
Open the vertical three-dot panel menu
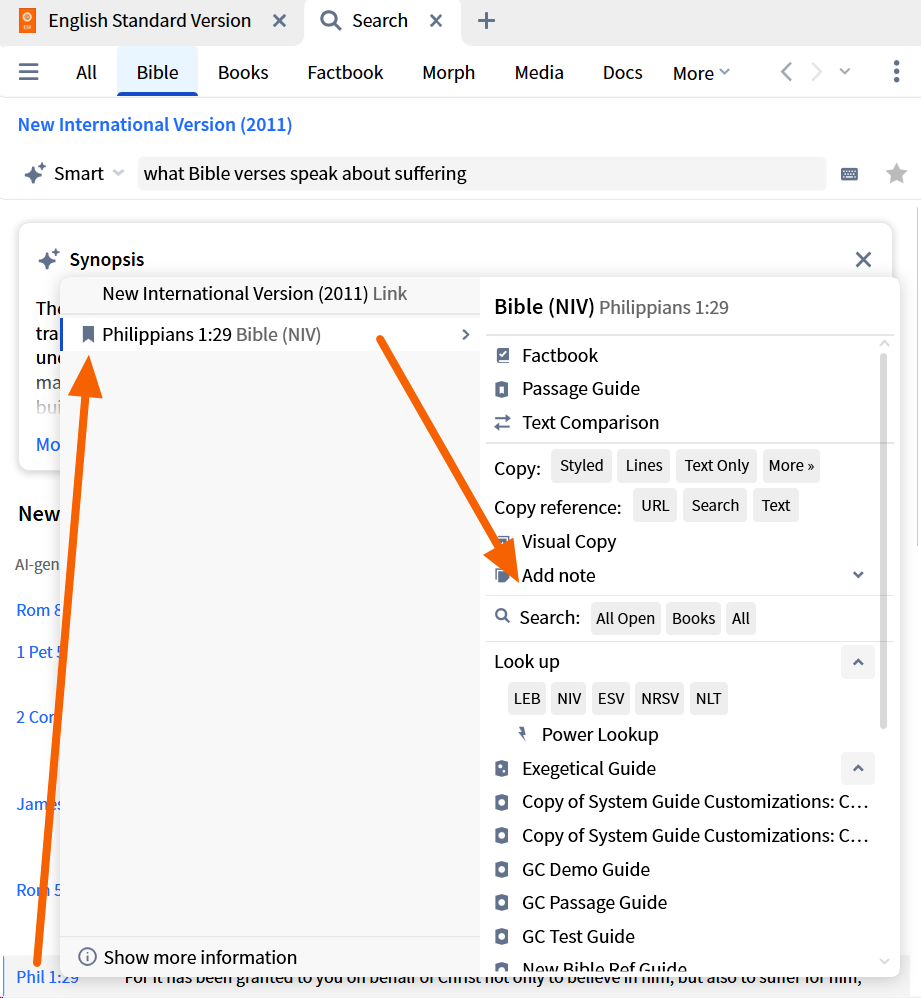click(896, 72)
